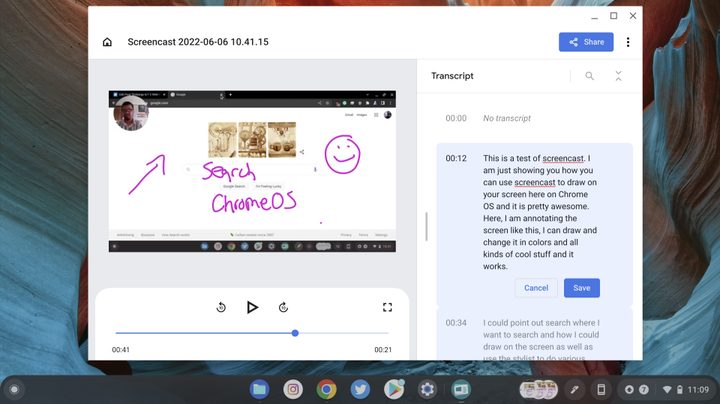Select the 00:34 transcript paragraph
Image resolution: width=720 pixels, height=404 pixels.
[x=541, y=340]
